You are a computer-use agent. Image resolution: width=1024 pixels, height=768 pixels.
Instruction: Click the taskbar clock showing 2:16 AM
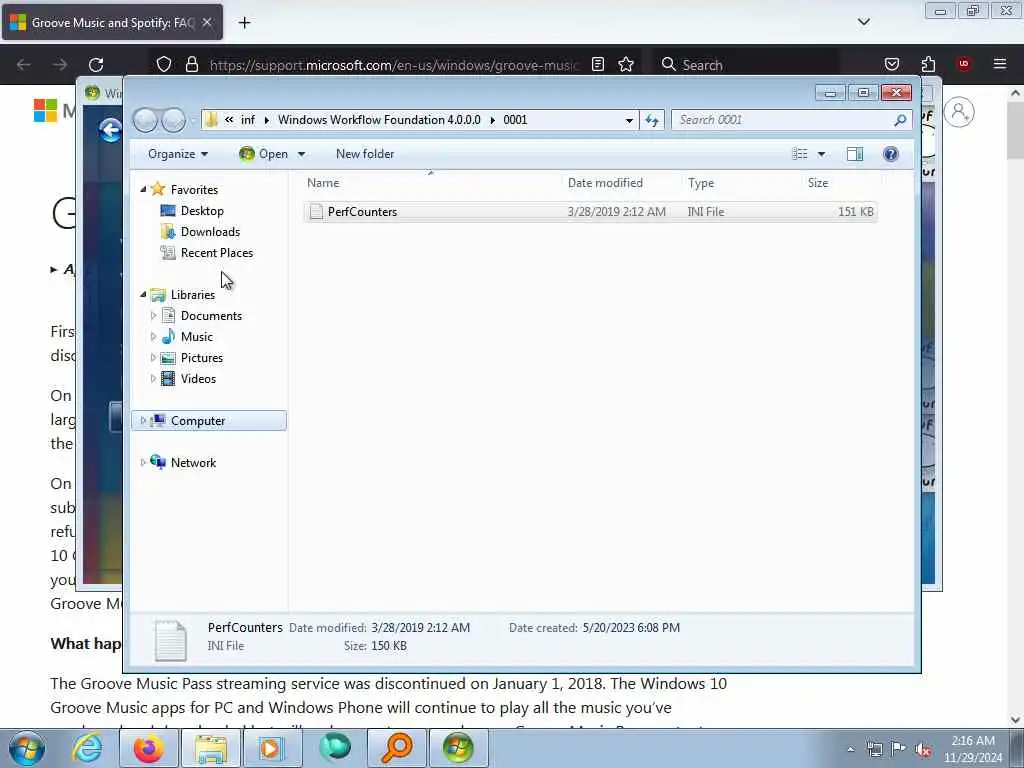(972, 749)
